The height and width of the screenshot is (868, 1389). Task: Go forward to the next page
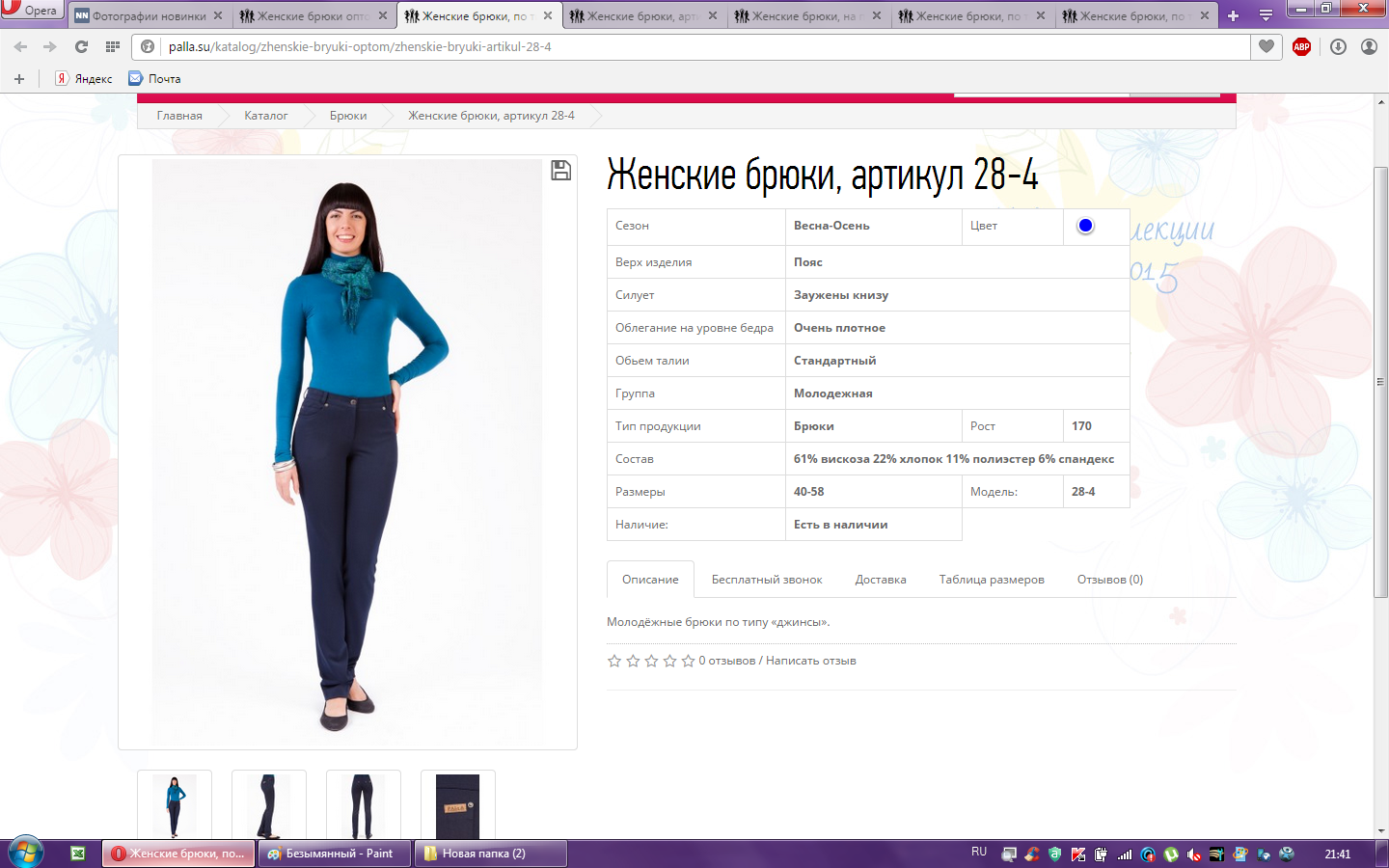[x=50, y=46]
